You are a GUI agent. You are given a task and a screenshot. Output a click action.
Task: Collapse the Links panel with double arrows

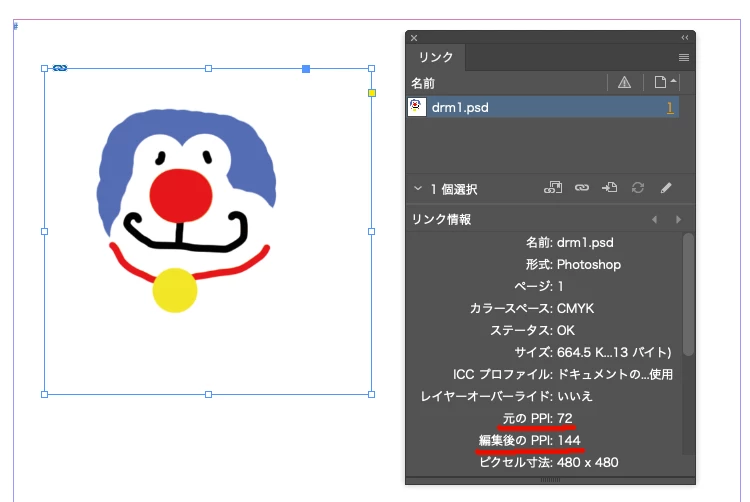click(684, 37)
